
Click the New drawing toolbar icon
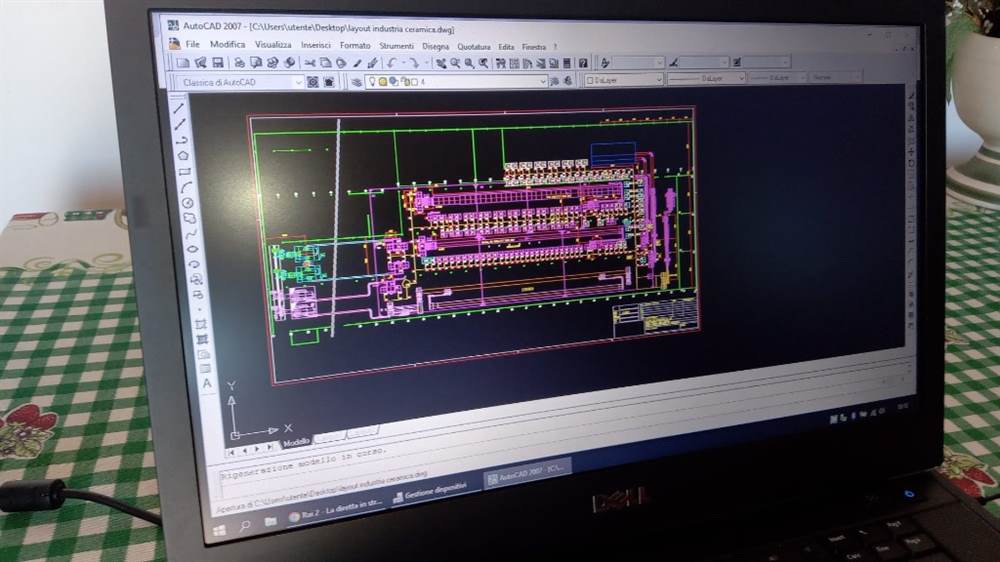click(183, 63)
